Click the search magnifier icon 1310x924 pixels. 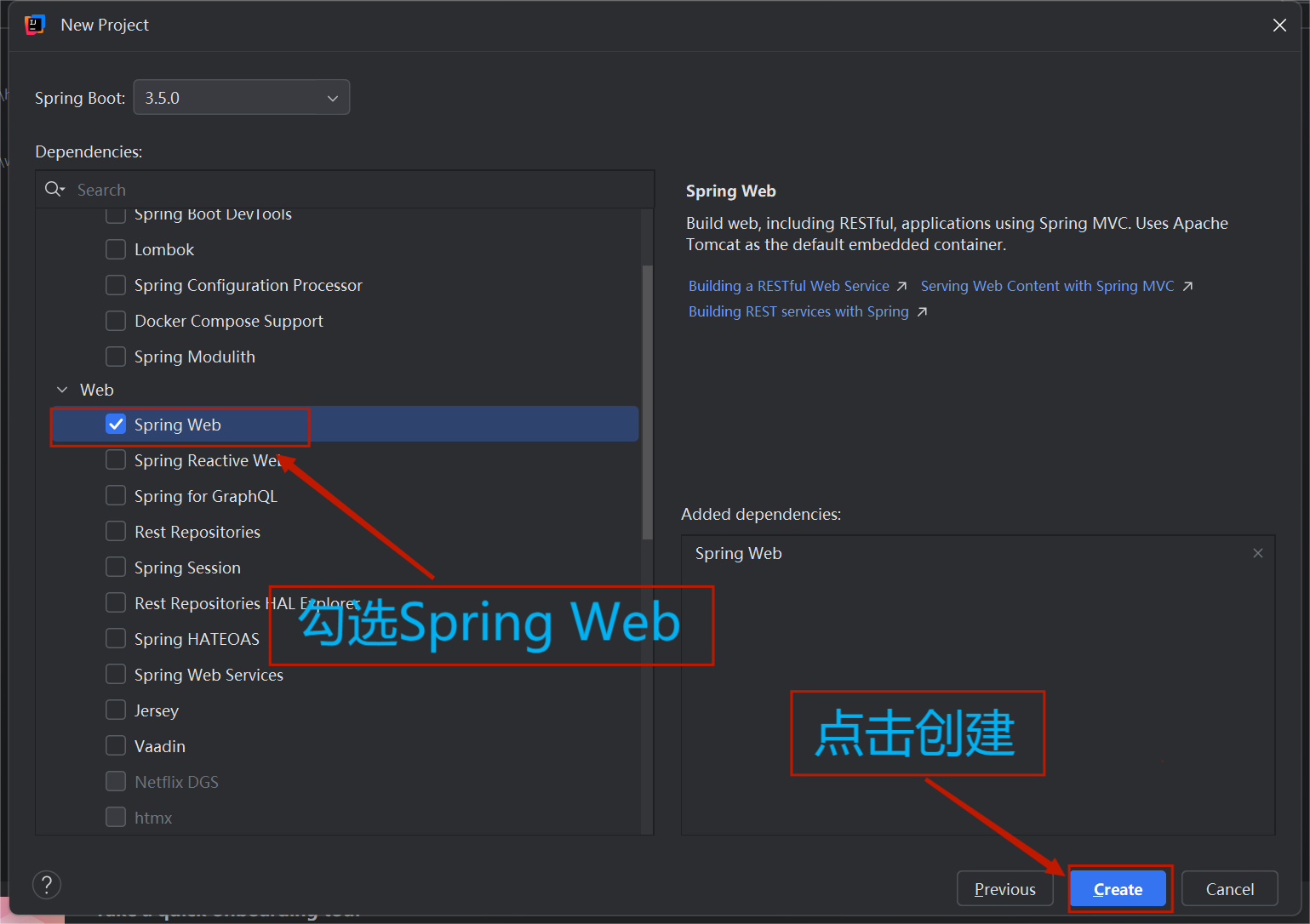point(54,190)
